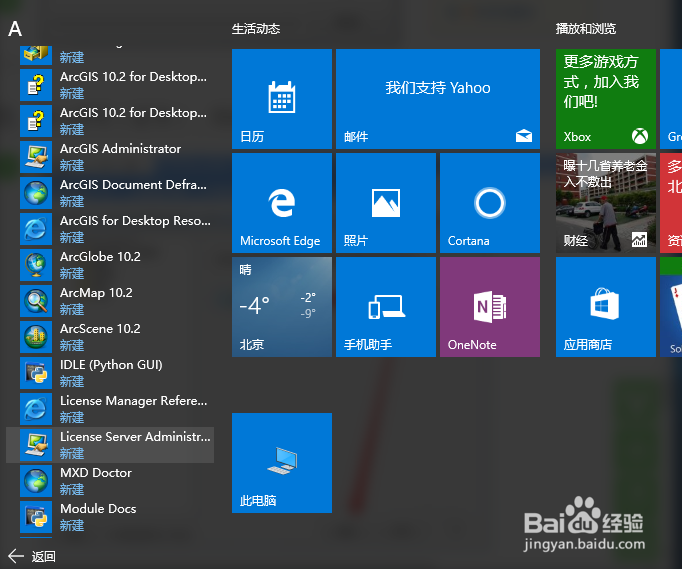Select the Module Docs entry text
The height and width of the screenshot is (569, 682).
tap(98, 509)
